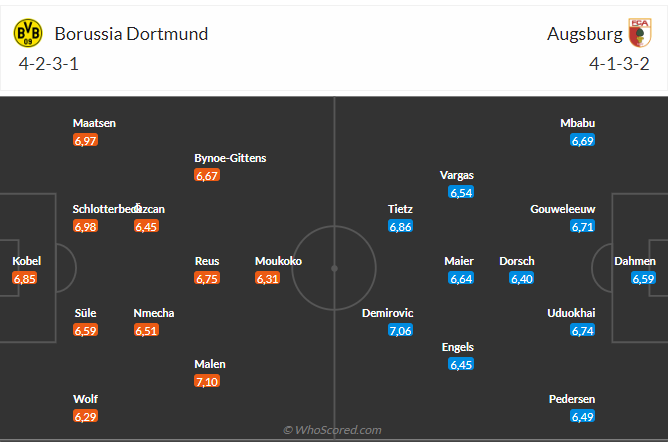
Task: Select player Bynoe-Gittens on the pitch
Action: pos(230,158)
